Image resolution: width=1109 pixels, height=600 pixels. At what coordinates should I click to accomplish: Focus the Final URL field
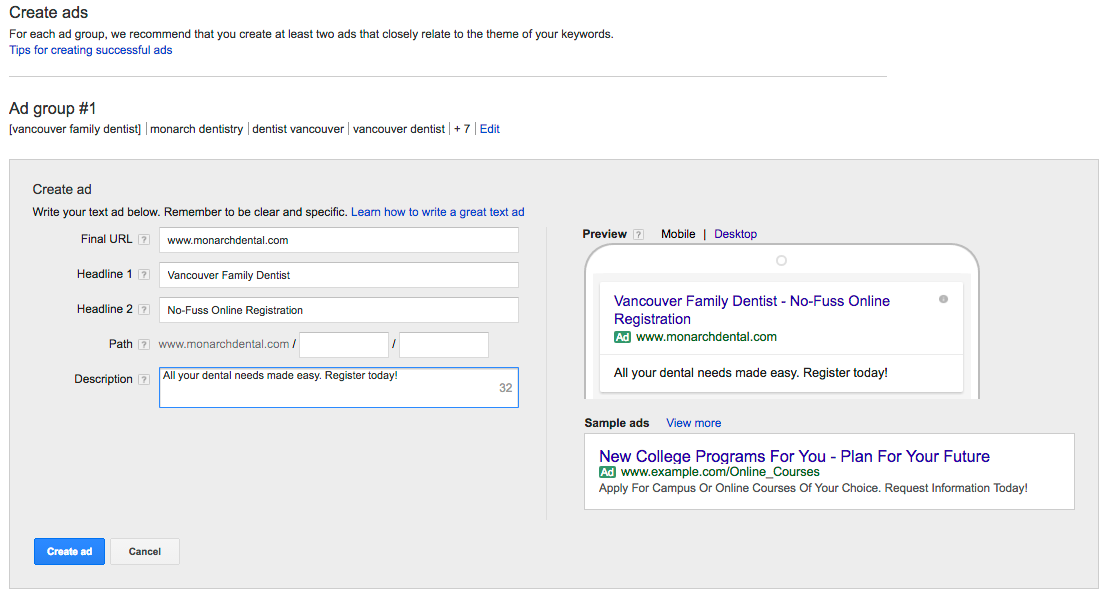pyautogui.click(x=339, y=240)
